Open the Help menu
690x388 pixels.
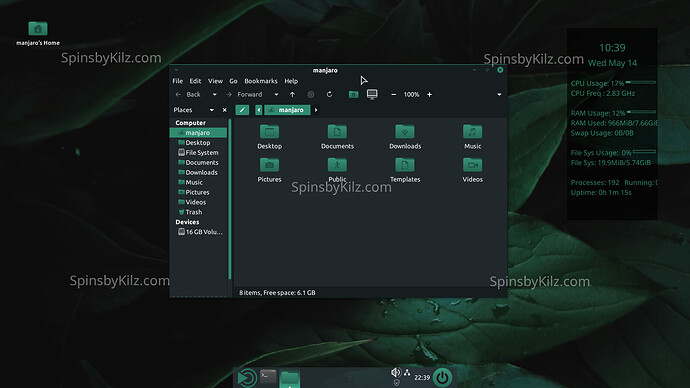pos(291,81)
